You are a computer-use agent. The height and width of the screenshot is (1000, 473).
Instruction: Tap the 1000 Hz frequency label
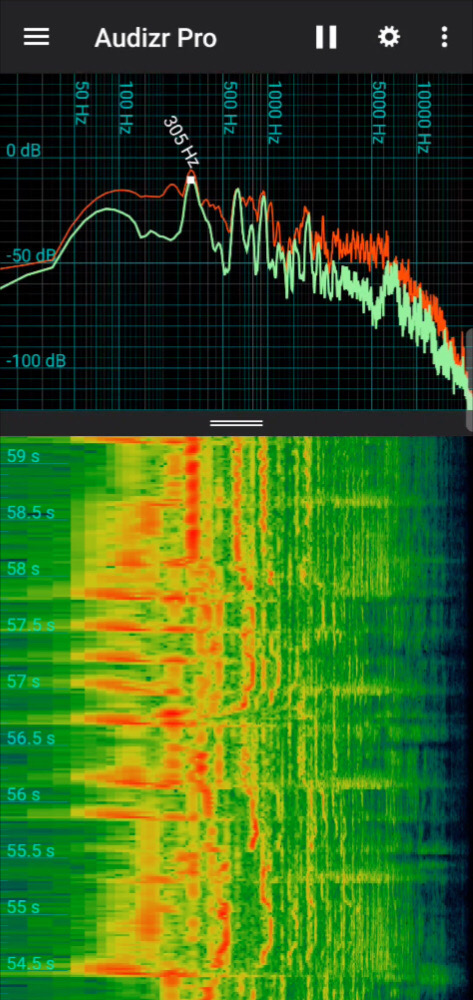pos(274,111)
